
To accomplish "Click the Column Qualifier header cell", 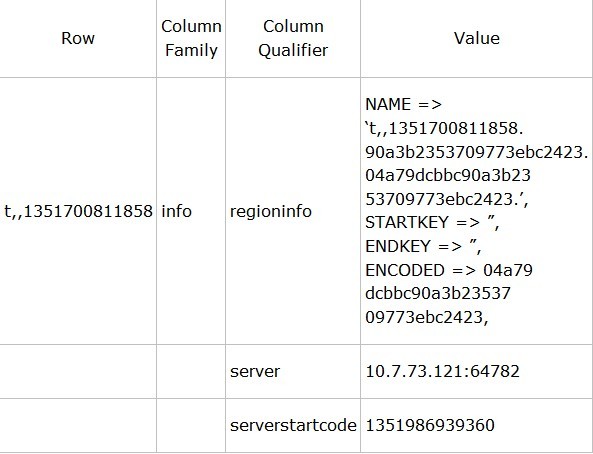I will pyautogui.click(x=293, y=38).
